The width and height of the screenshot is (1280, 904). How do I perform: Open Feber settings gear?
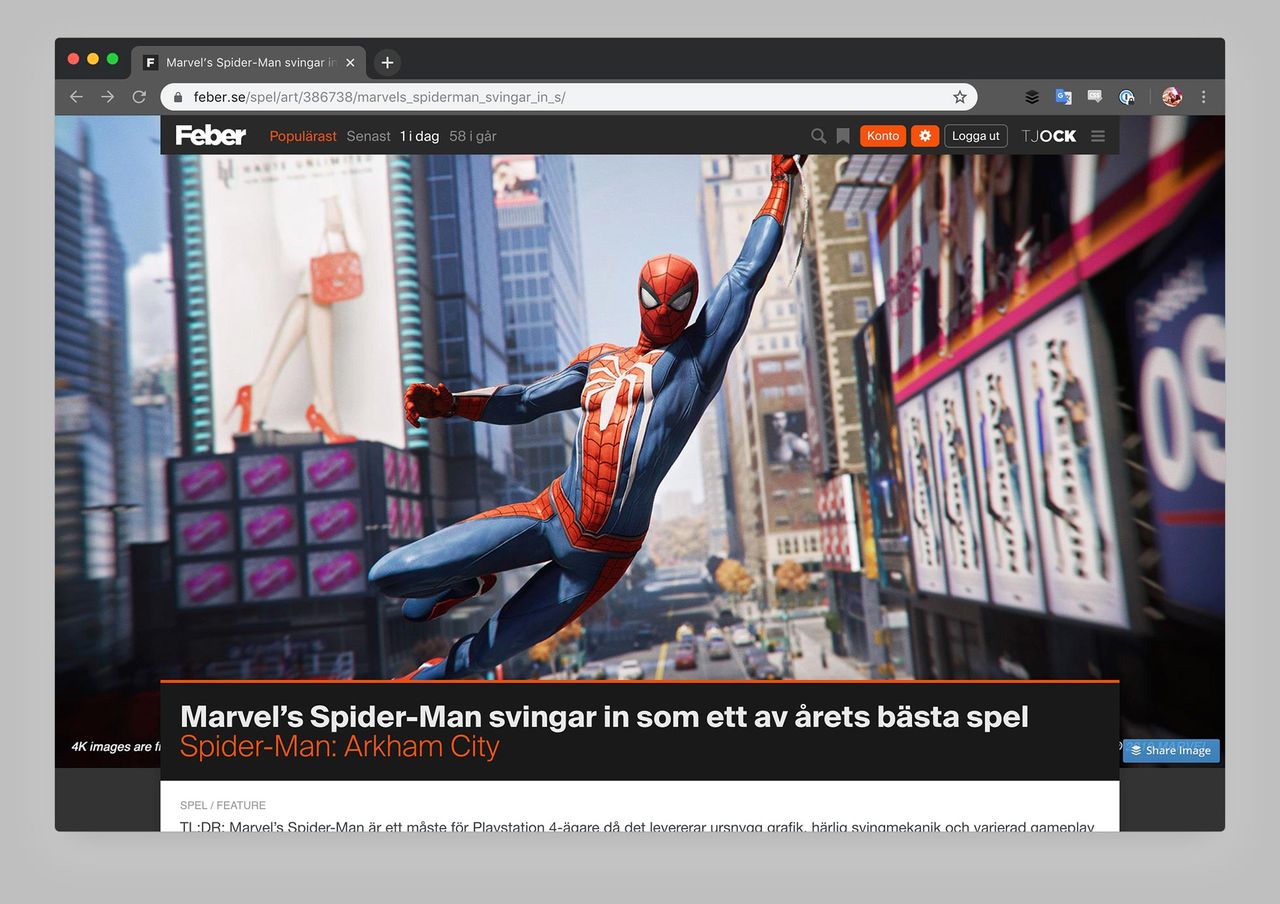point(925,136)
